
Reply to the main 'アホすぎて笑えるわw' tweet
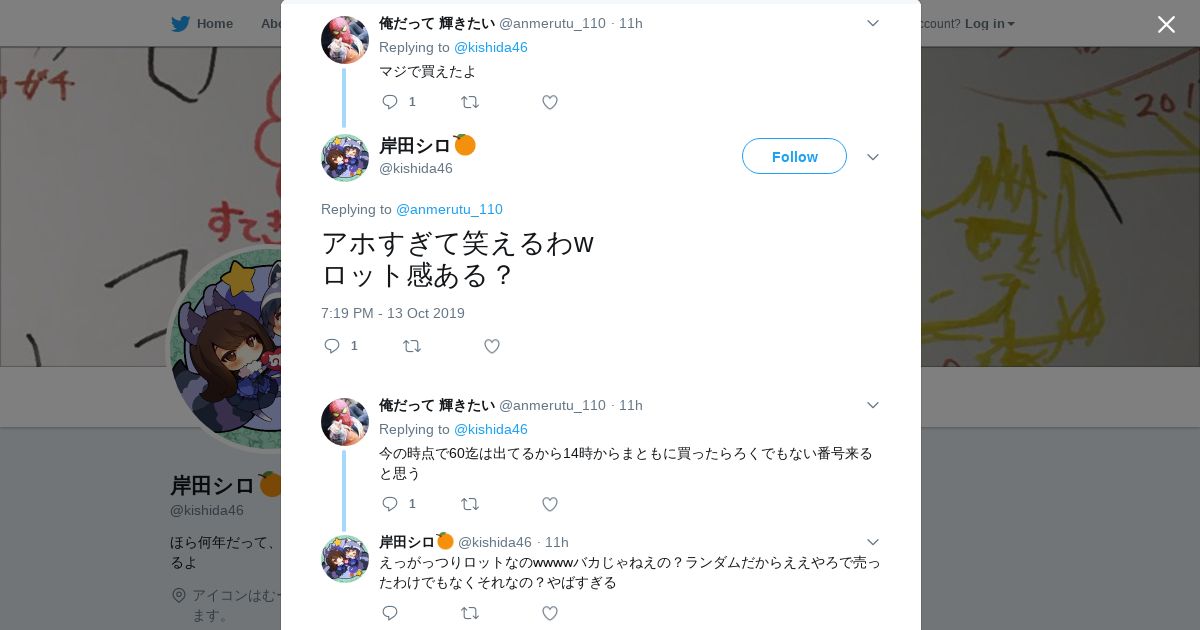coord(333,346)
